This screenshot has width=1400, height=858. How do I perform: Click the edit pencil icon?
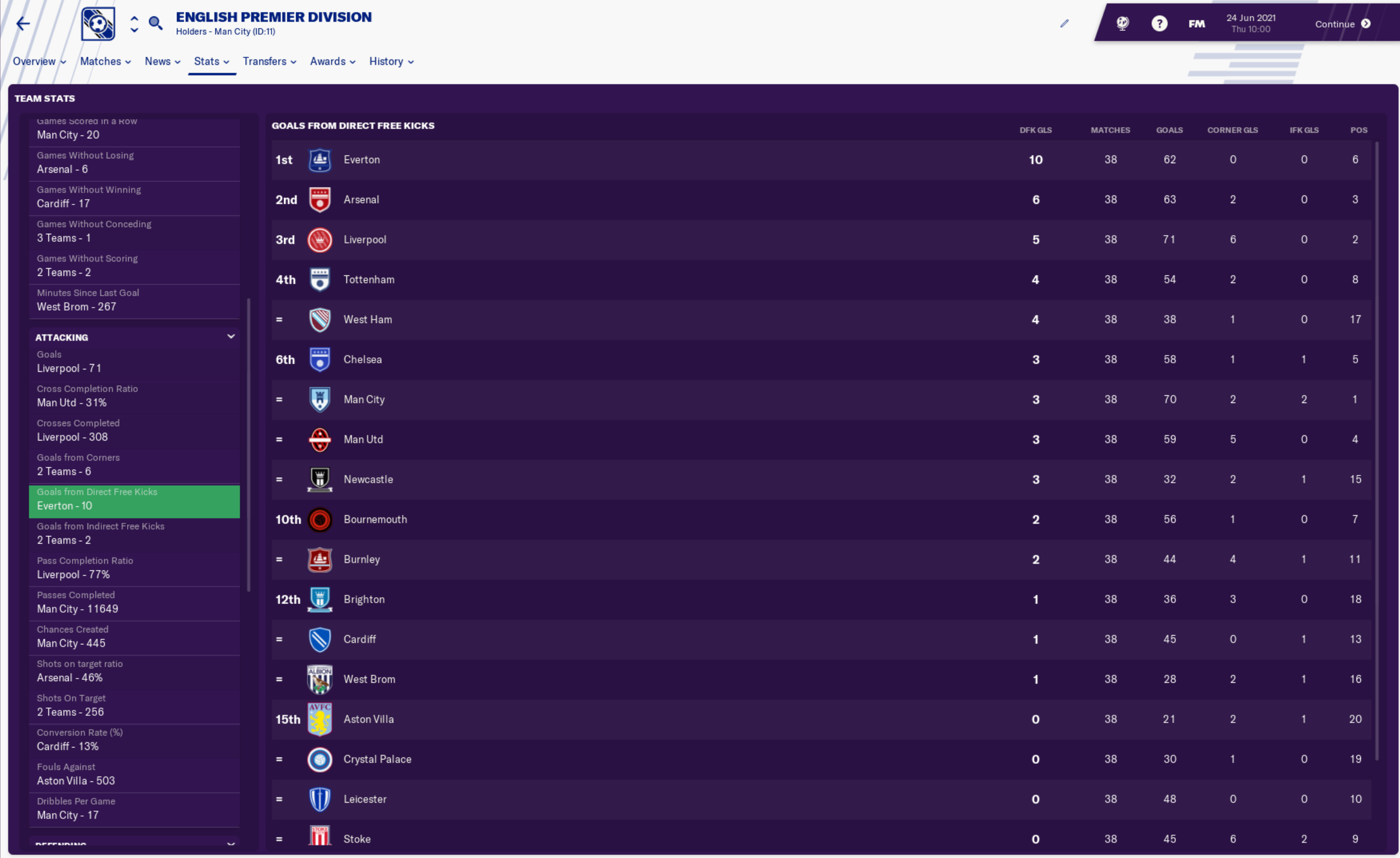pyautogui.click(x=1064, y=24)
